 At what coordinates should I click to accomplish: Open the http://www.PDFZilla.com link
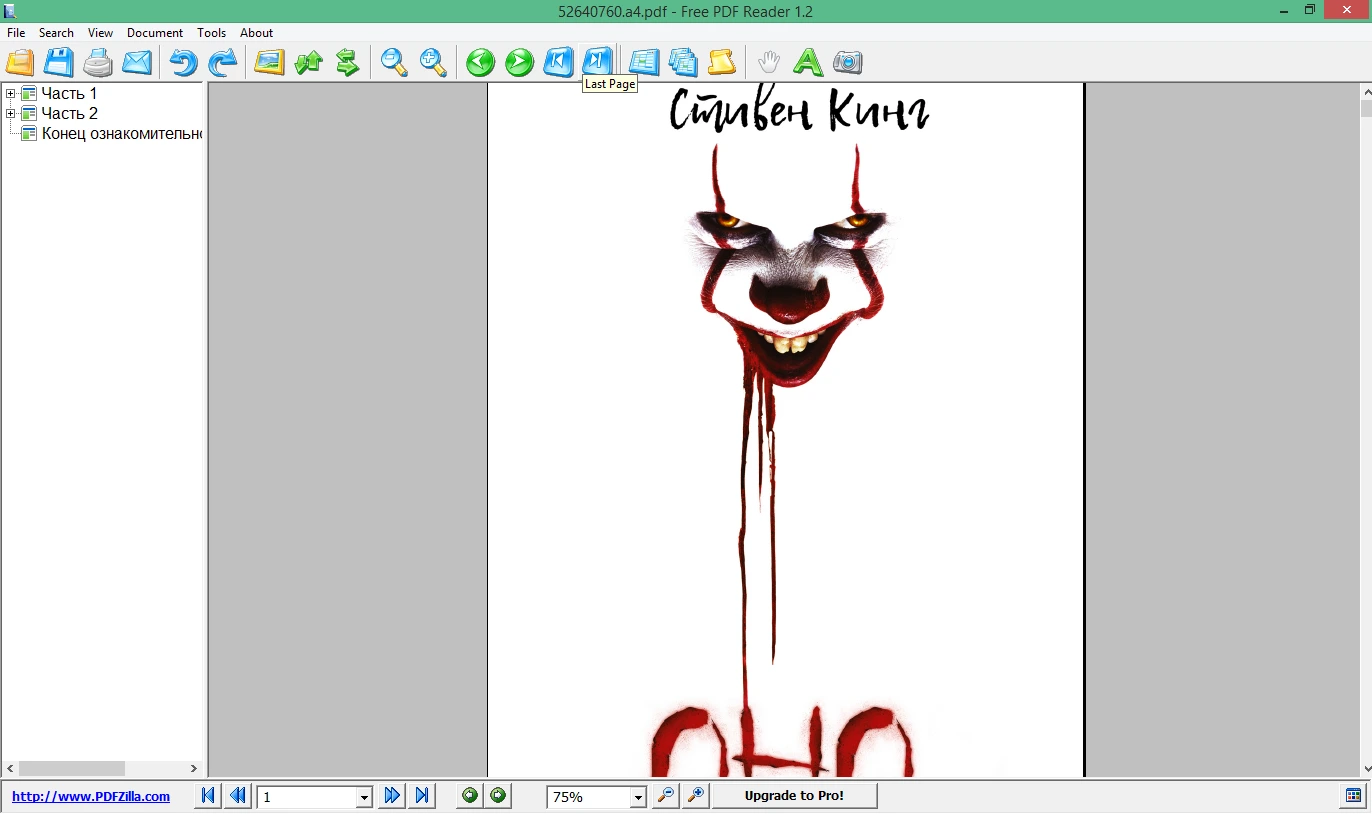click(91, 797)
